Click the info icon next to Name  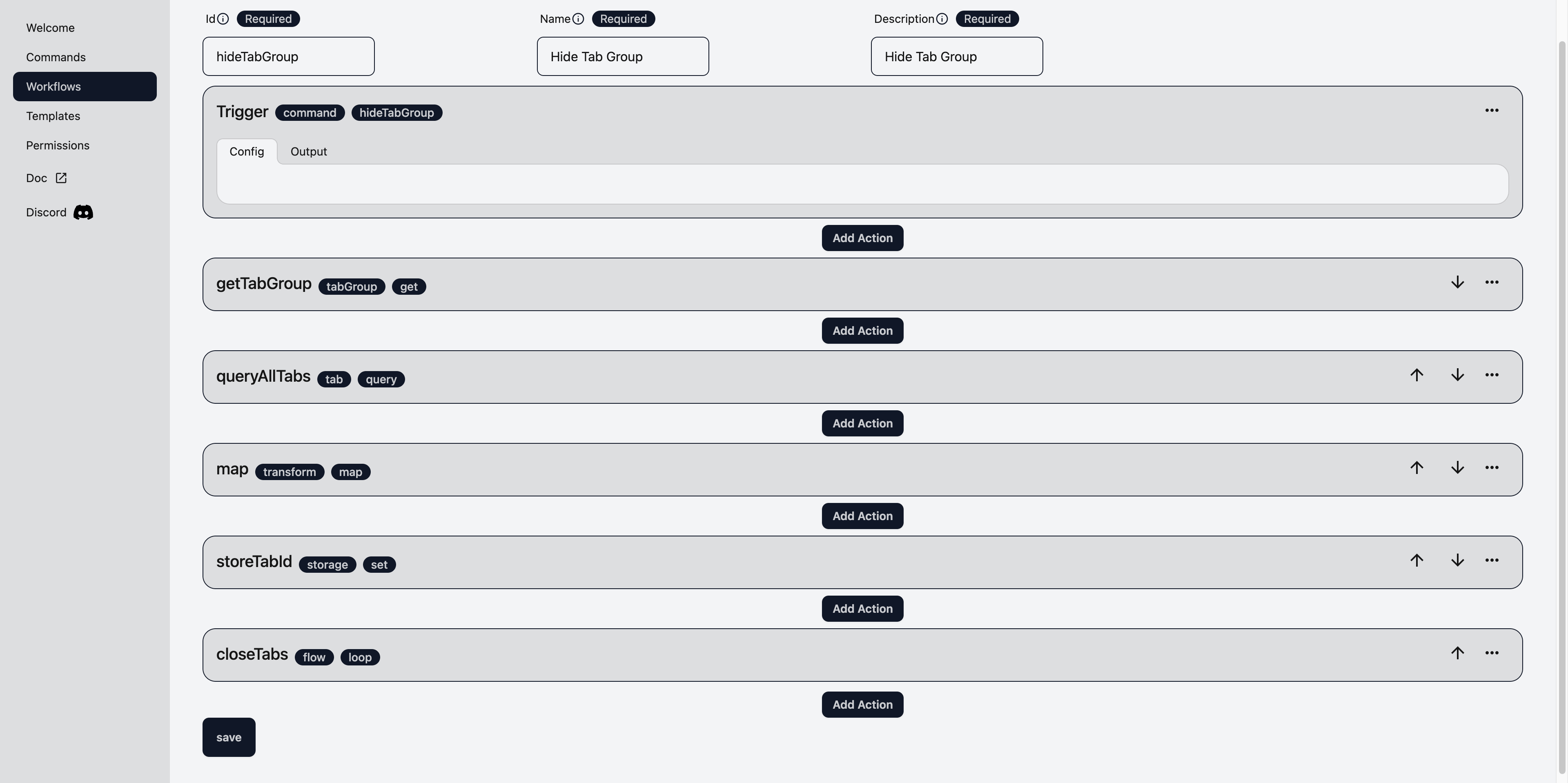[x=578, y=18]
